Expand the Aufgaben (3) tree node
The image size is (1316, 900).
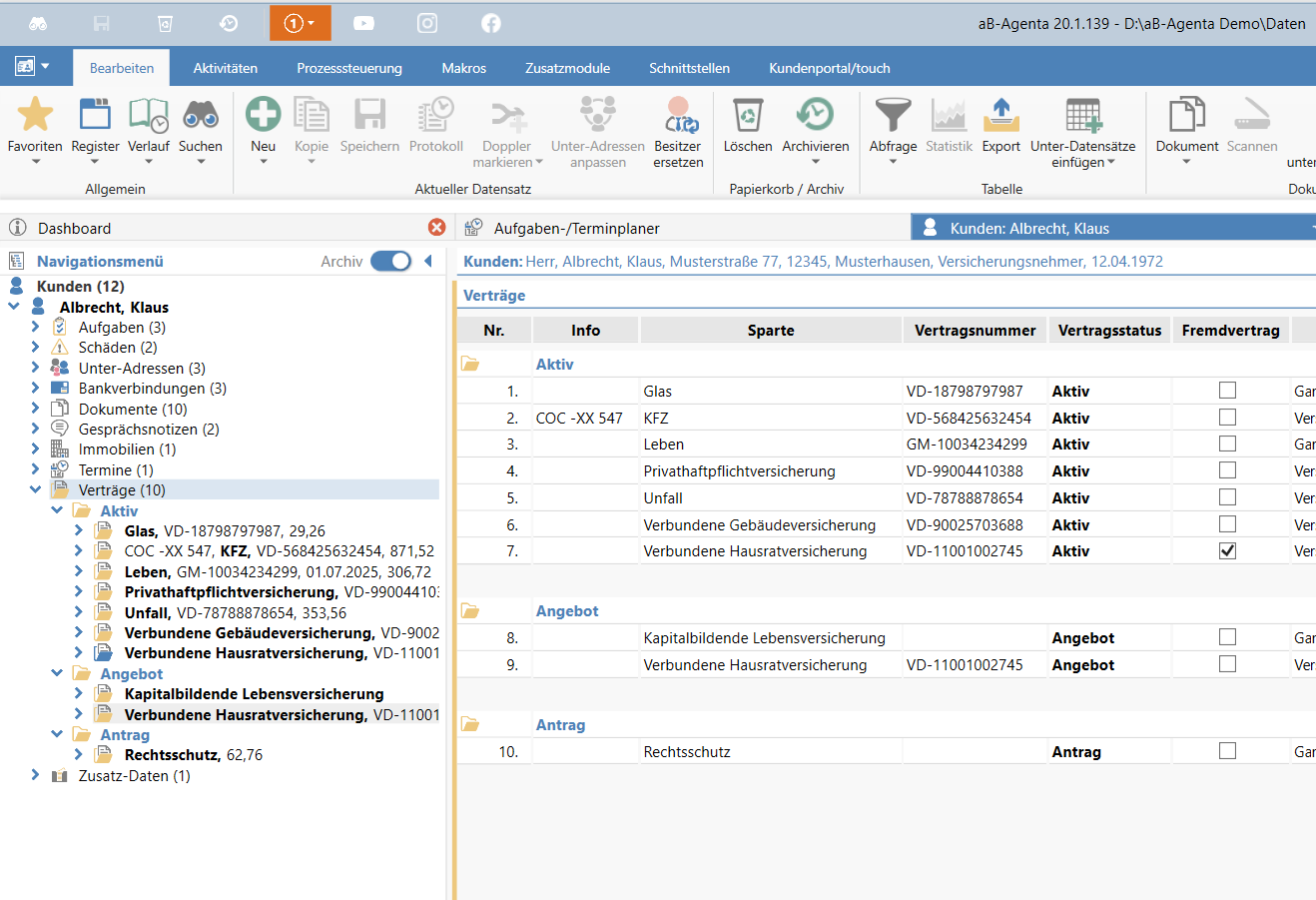tap(35, 327)
